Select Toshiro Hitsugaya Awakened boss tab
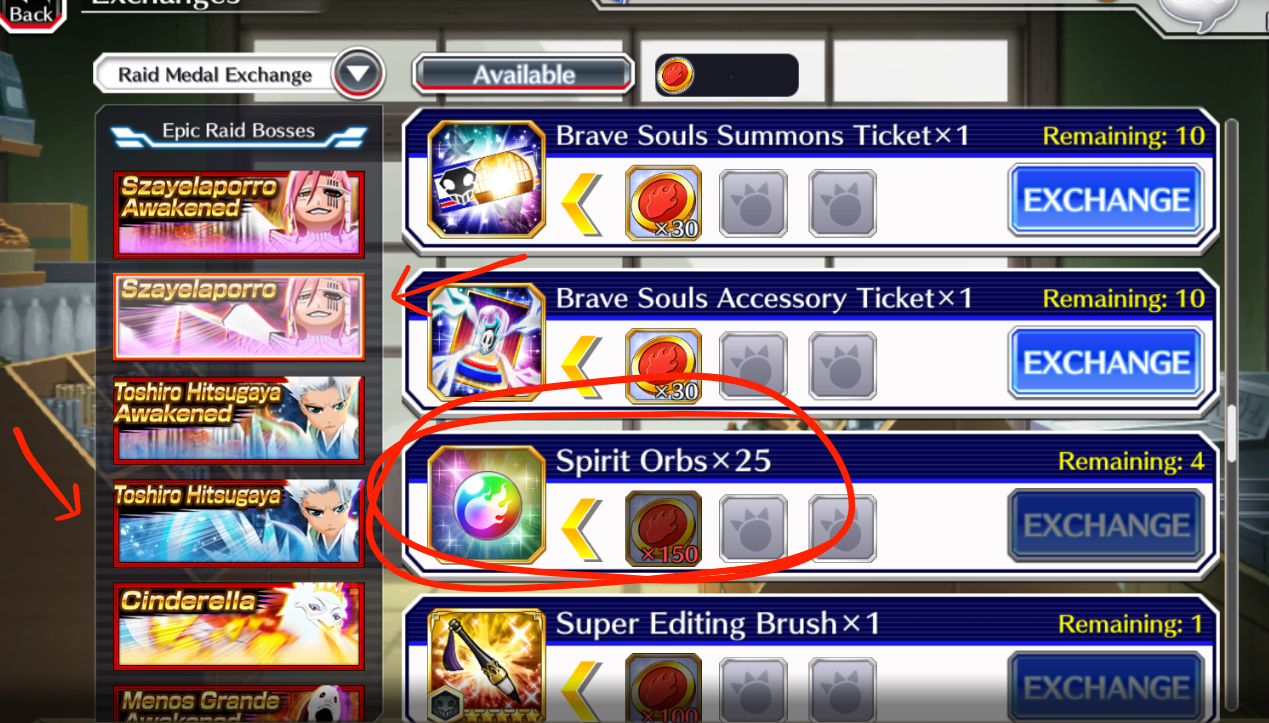Screen dimensions: 1269x723 point(239,419)
